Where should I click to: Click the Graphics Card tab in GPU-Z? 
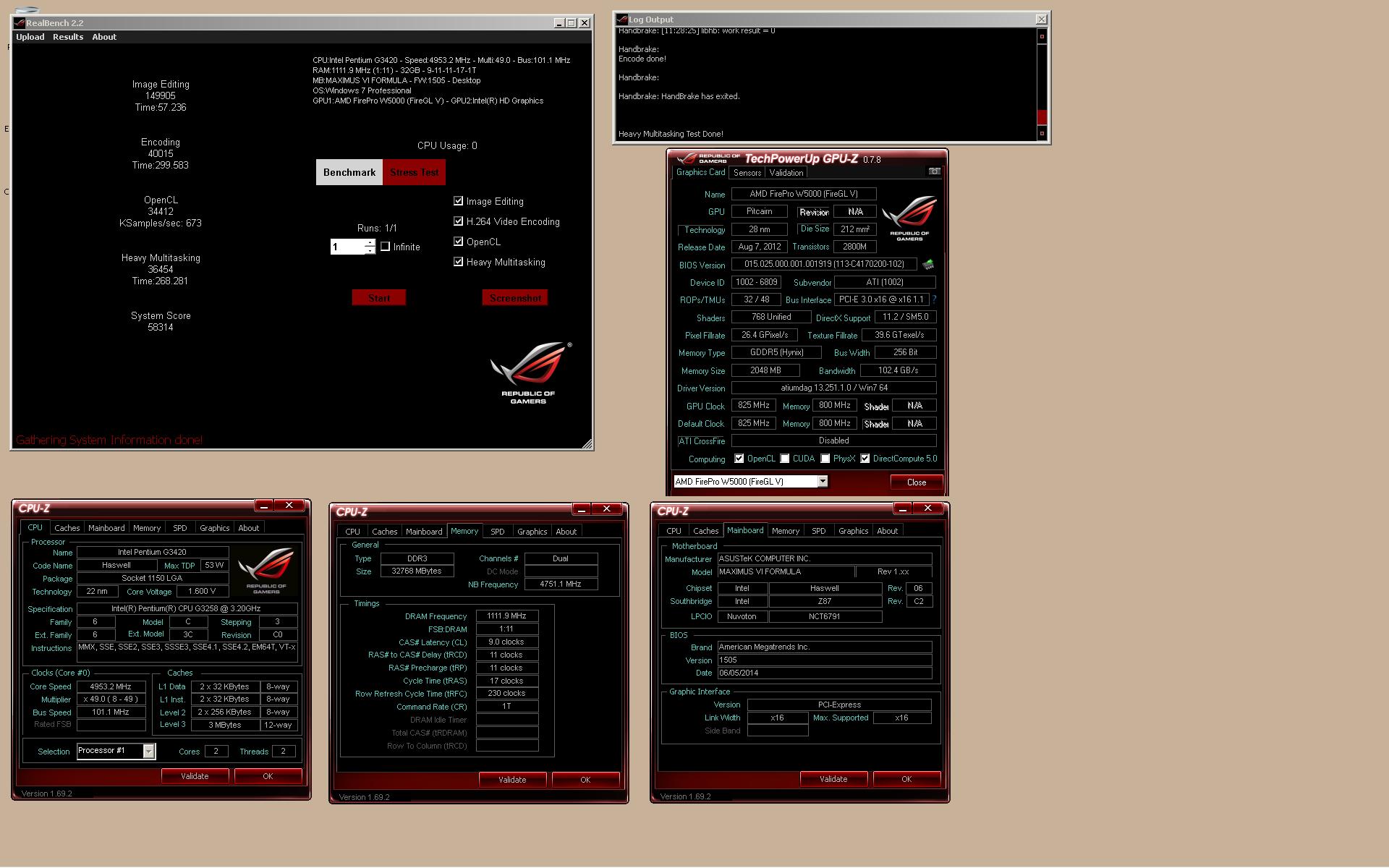pyautogui.click(x=700, y=172)
